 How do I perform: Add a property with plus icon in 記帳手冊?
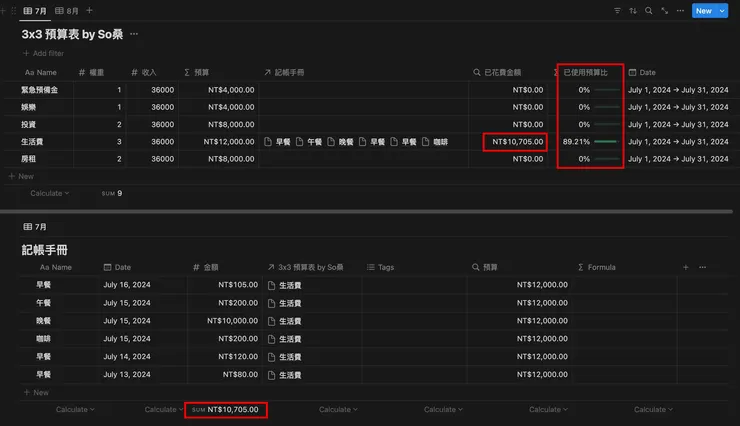(686, 267)
